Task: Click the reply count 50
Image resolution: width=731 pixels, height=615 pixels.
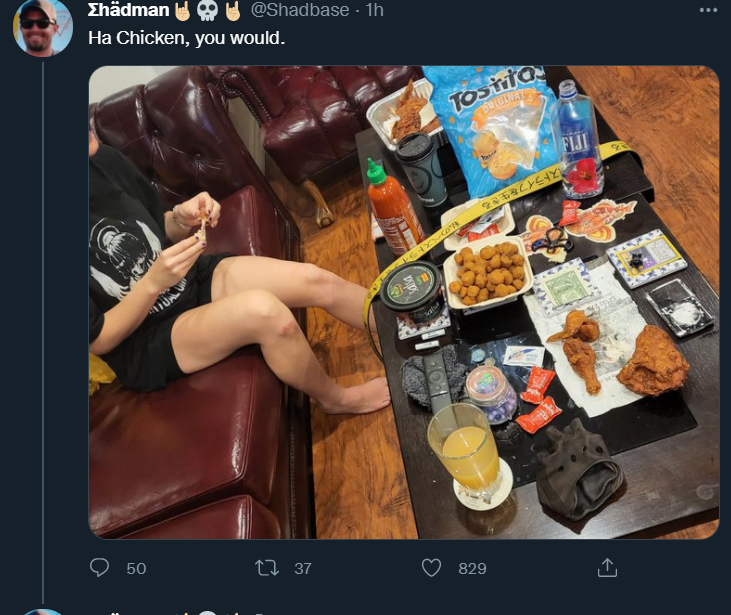Action: [x=136, y=568]
